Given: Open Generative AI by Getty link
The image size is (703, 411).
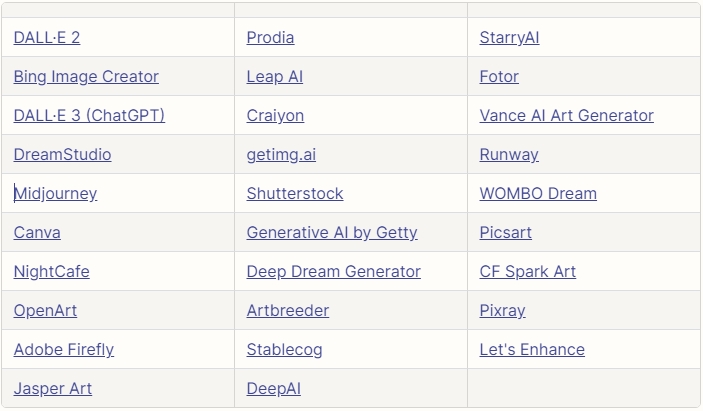Looking at the screenshot, I should (x=332, y=233).
